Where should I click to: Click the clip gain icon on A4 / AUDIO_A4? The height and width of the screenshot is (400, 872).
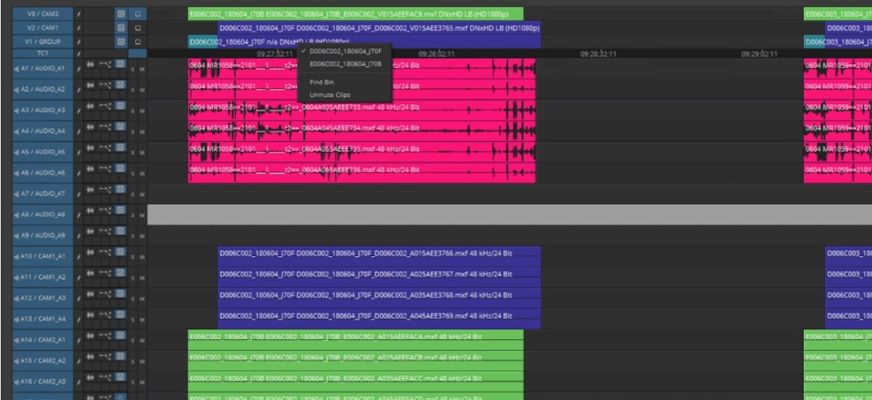104,131
